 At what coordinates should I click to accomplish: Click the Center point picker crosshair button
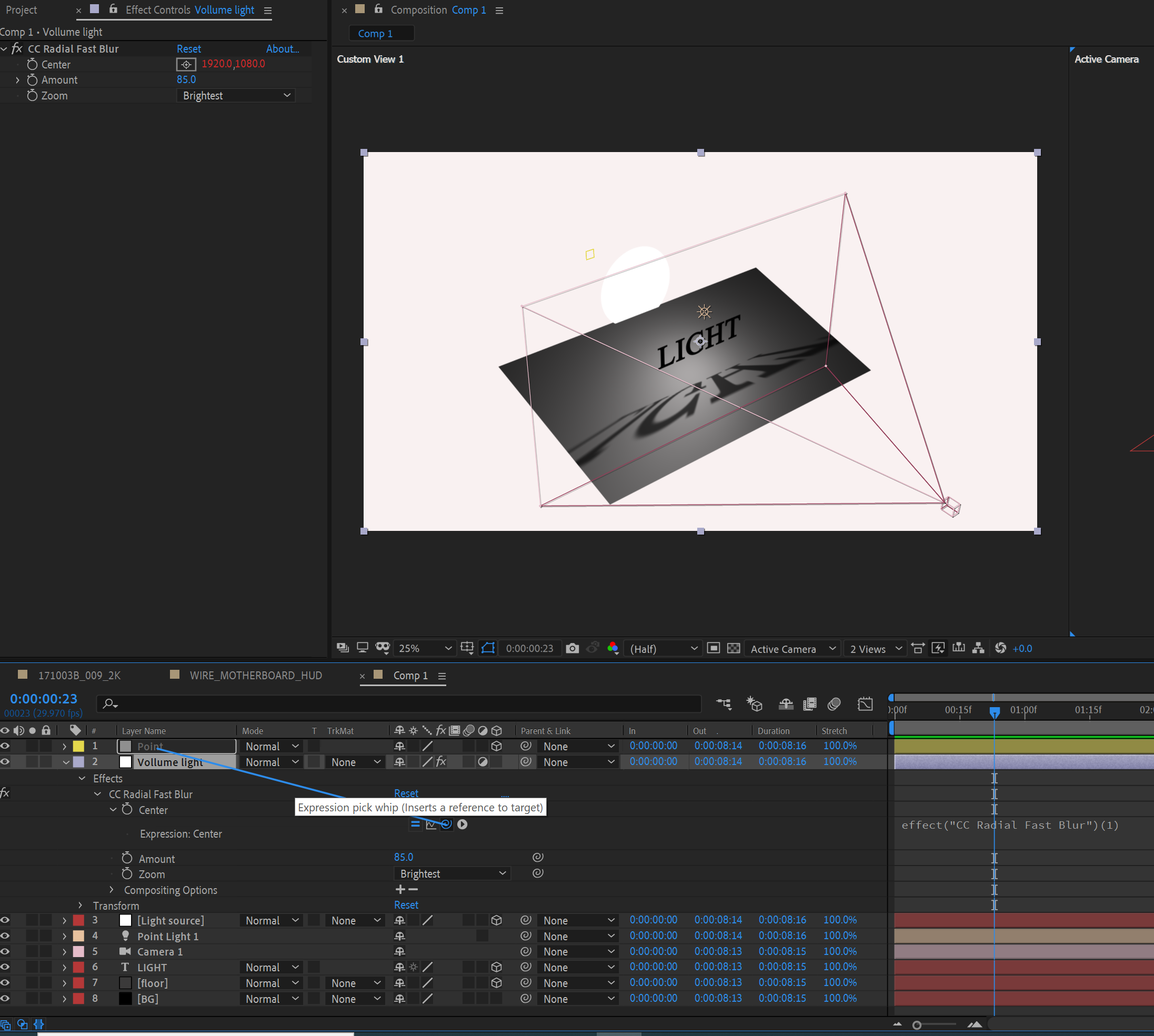pos(186,64)
